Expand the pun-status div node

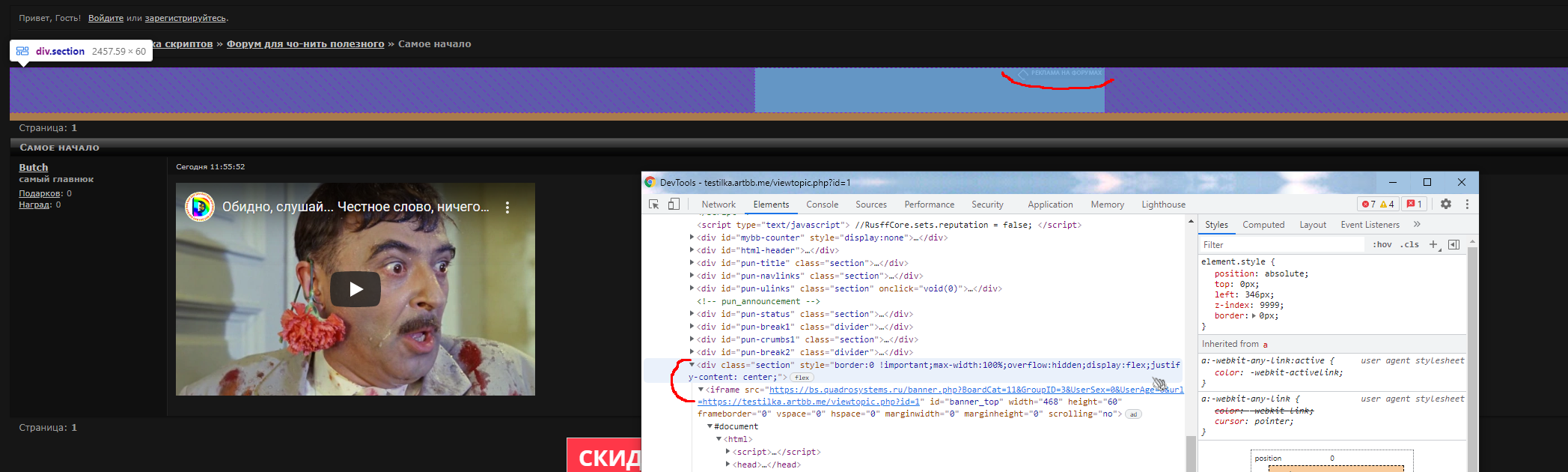pos(692,314)
